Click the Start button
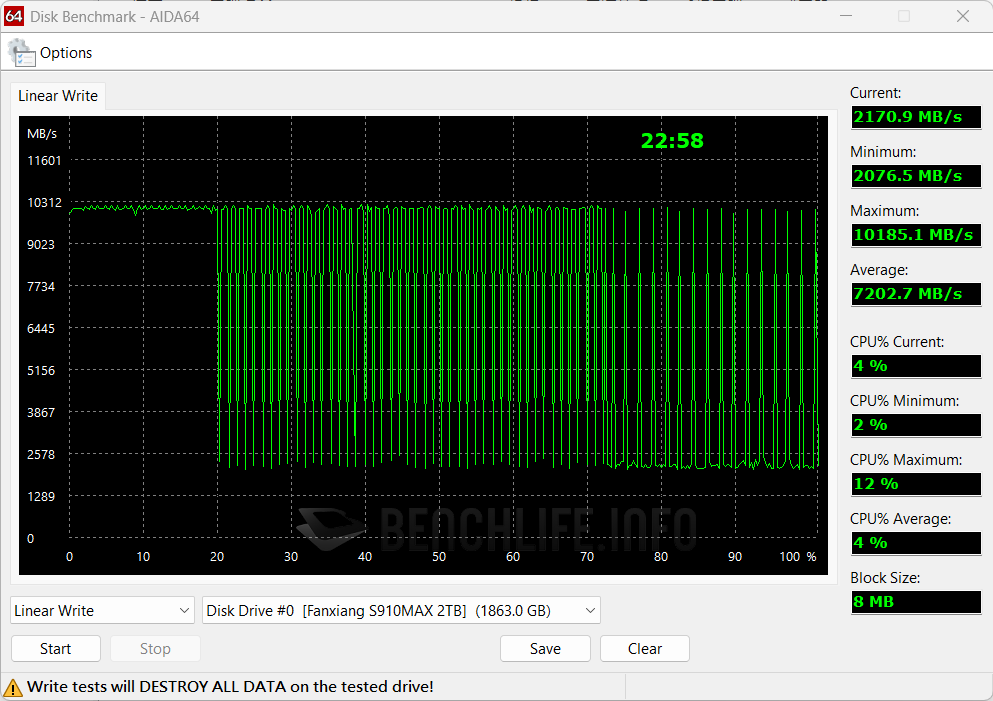This screenshot has height=701, width=993. point(56,648)
